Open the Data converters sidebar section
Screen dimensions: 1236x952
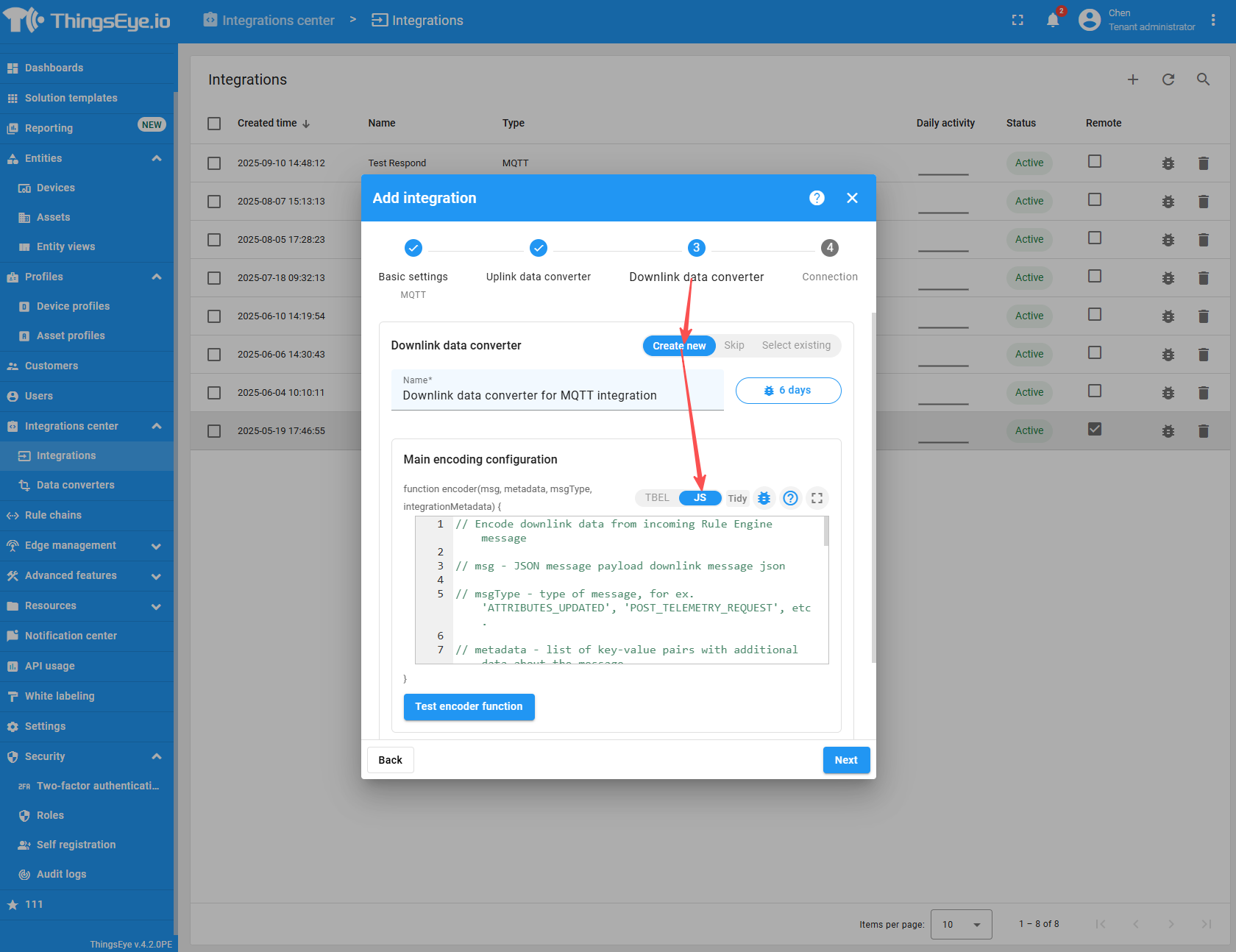click(75, 485)
